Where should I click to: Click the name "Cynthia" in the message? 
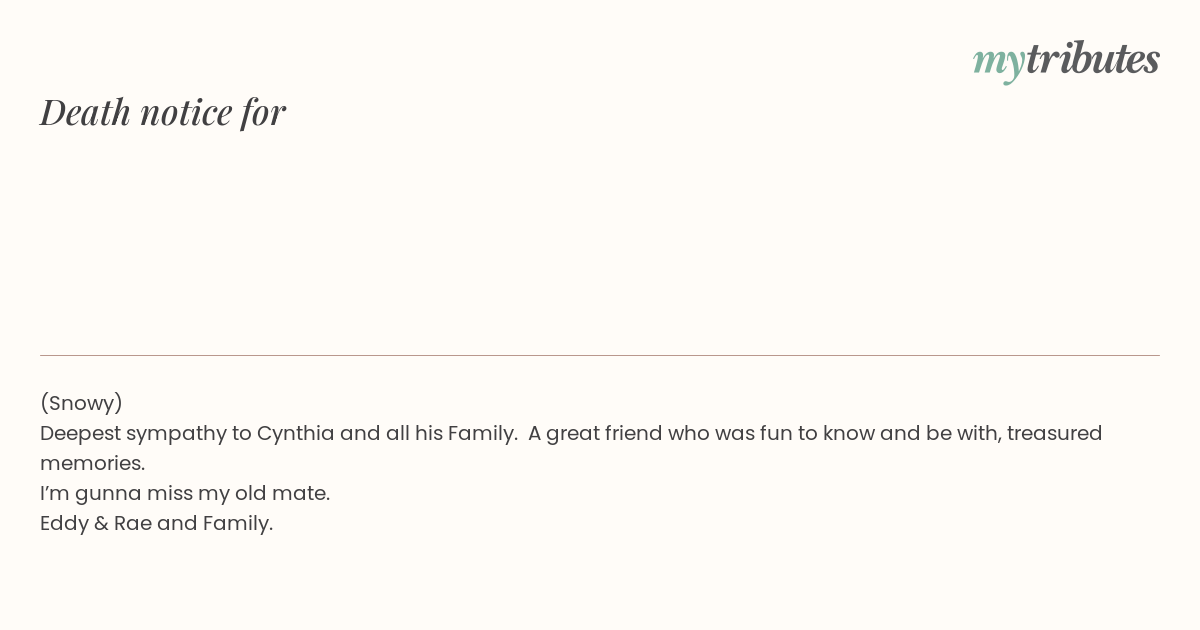point(295,433)
